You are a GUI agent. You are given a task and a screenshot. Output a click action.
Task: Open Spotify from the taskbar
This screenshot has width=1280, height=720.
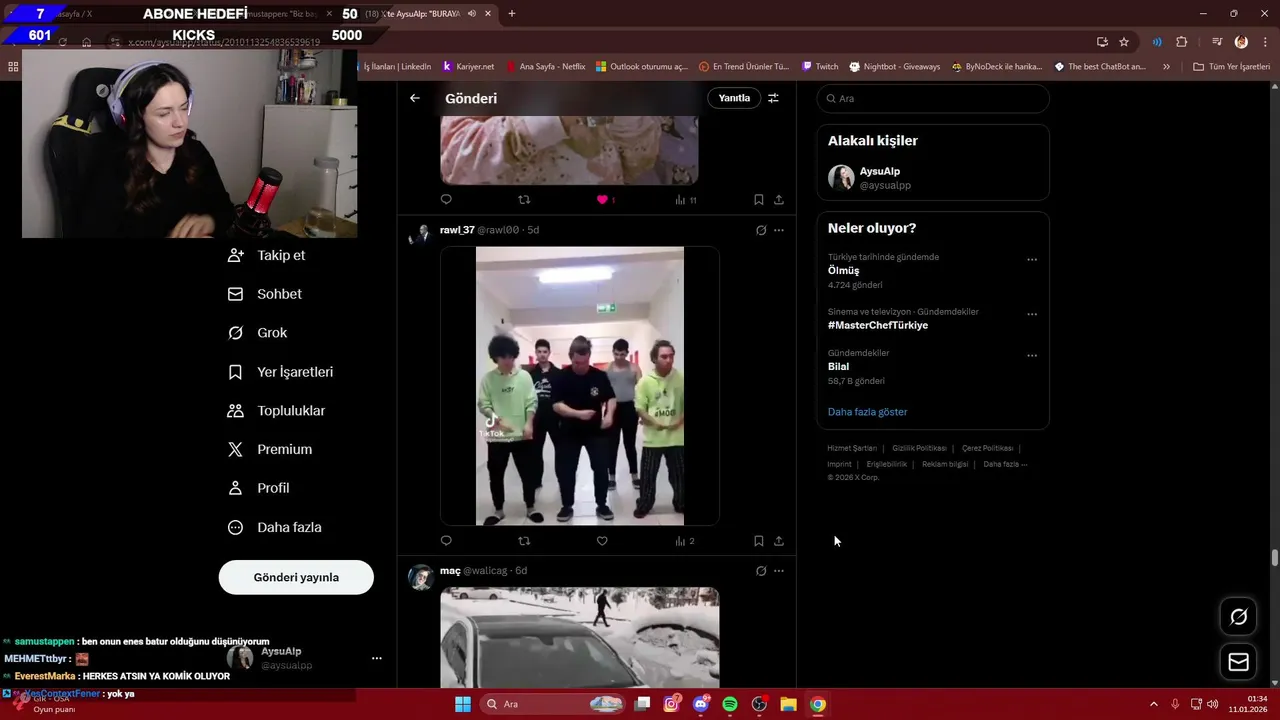coord(730,704)
